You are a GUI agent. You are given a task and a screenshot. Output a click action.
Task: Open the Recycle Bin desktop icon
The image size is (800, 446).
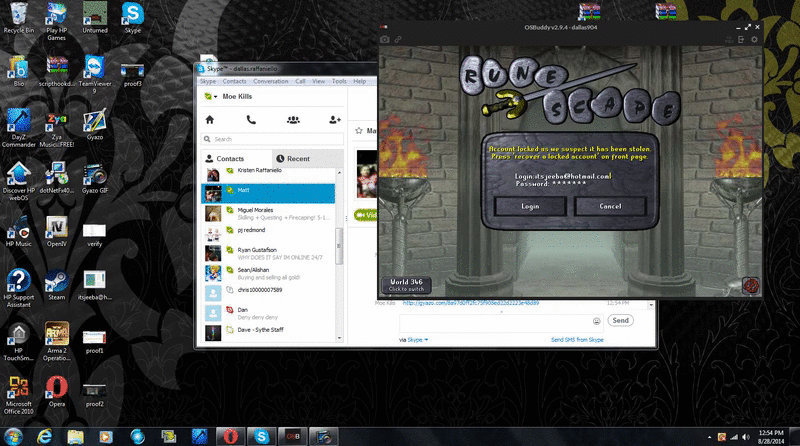[19, 18]
